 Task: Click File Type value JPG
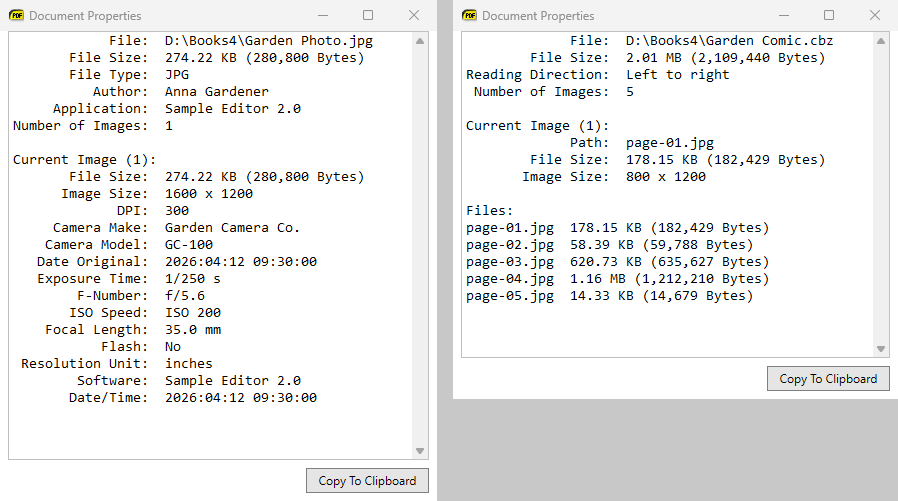177,74
